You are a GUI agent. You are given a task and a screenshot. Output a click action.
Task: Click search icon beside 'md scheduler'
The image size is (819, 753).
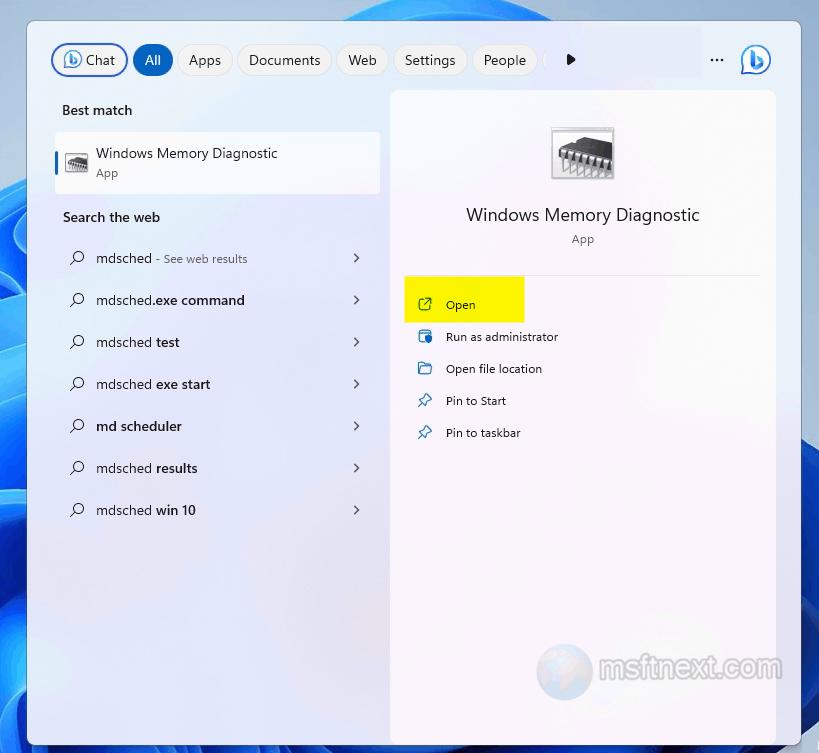click(x=77, y=426)
